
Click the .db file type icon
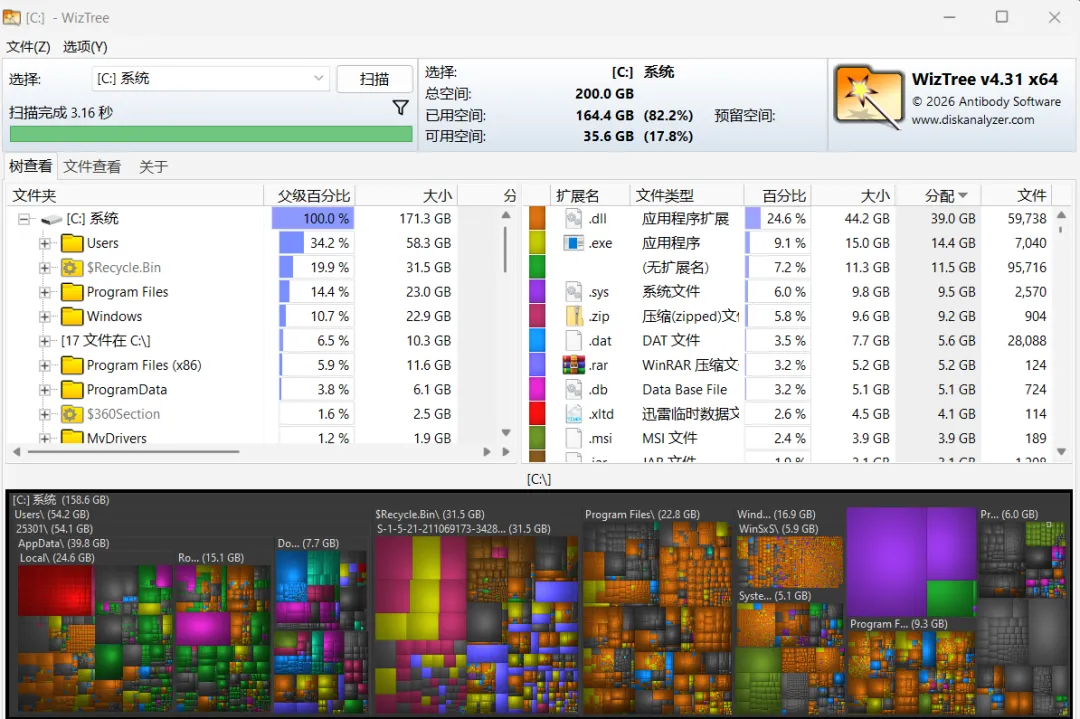pos(574,390)
